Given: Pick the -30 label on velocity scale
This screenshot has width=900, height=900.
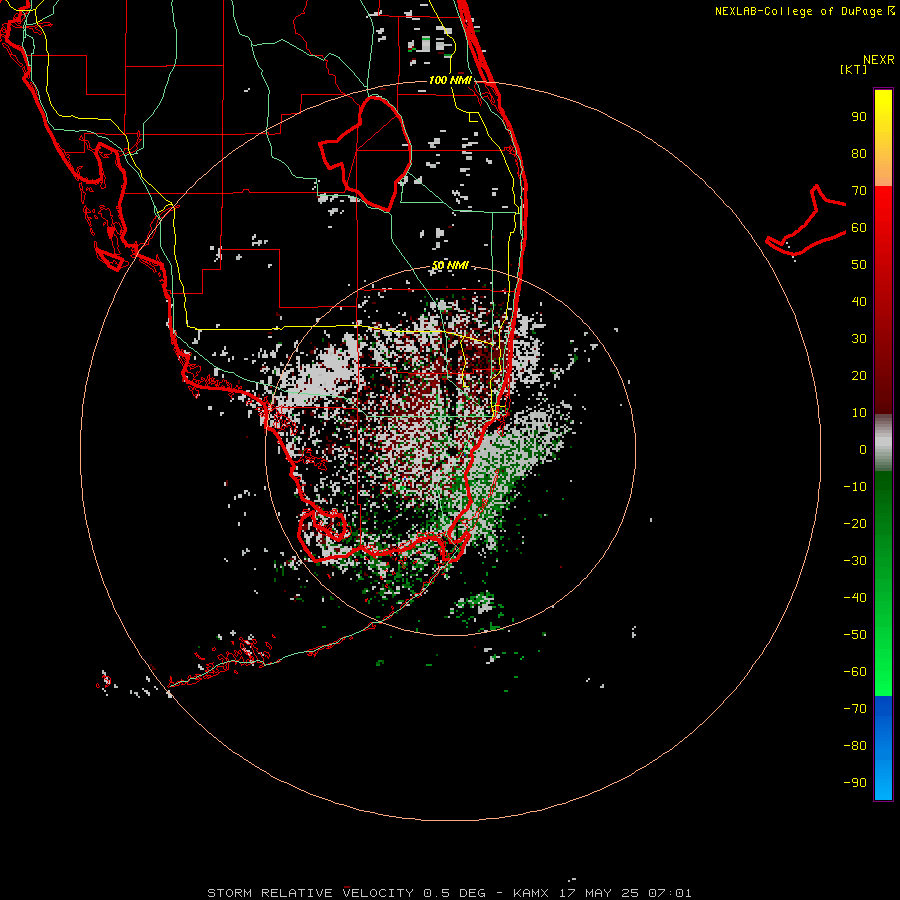Looking at the screenshot, I should point(855,561).
